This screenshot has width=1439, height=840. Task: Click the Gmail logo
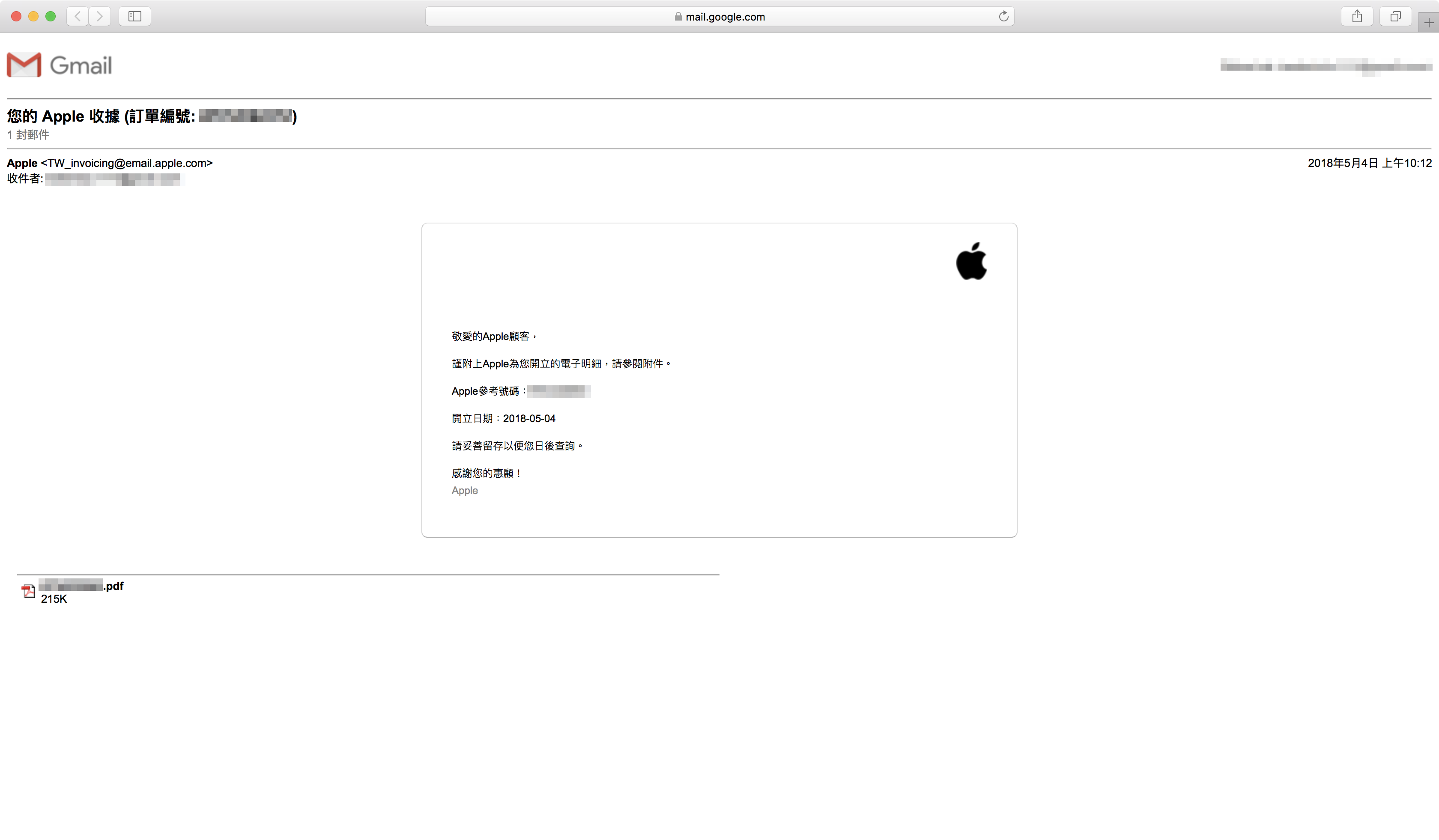60,65
